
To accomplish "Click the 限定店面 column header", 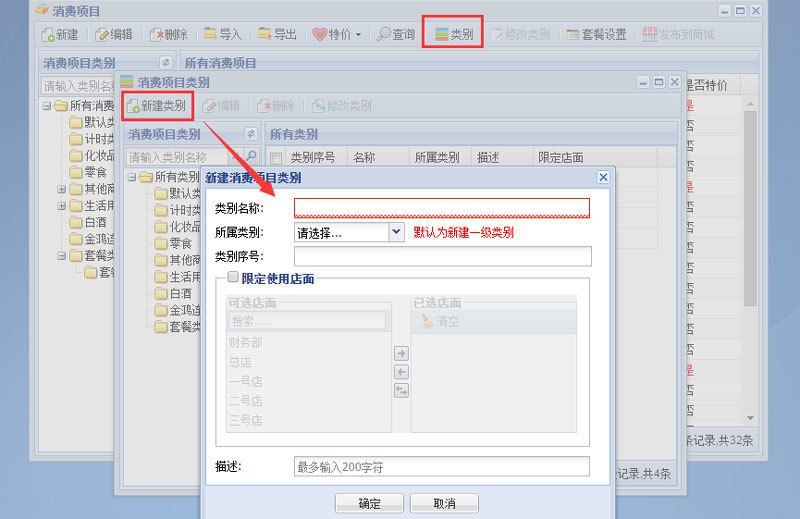I will [595, 158].
